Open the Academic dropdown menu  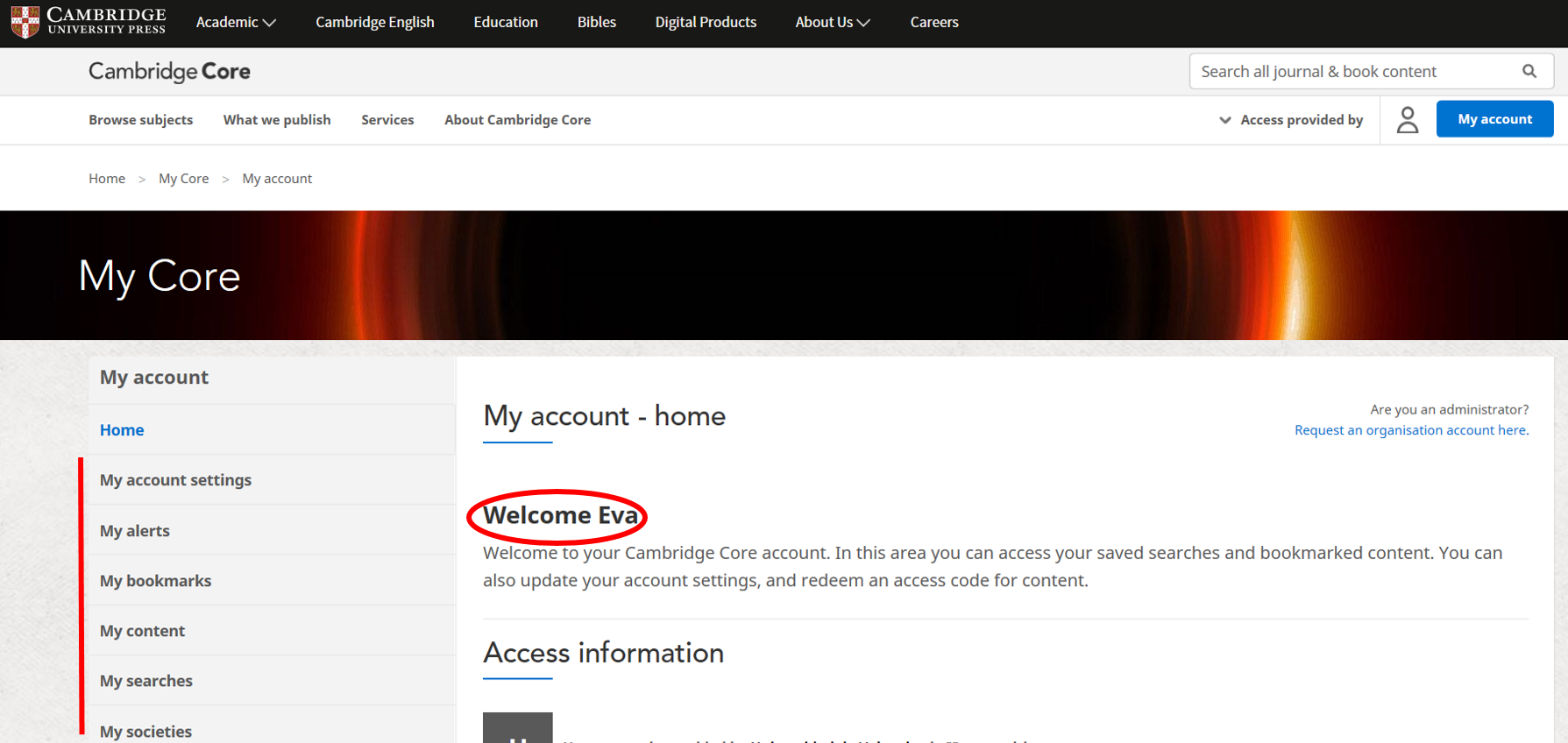[236, 22]
